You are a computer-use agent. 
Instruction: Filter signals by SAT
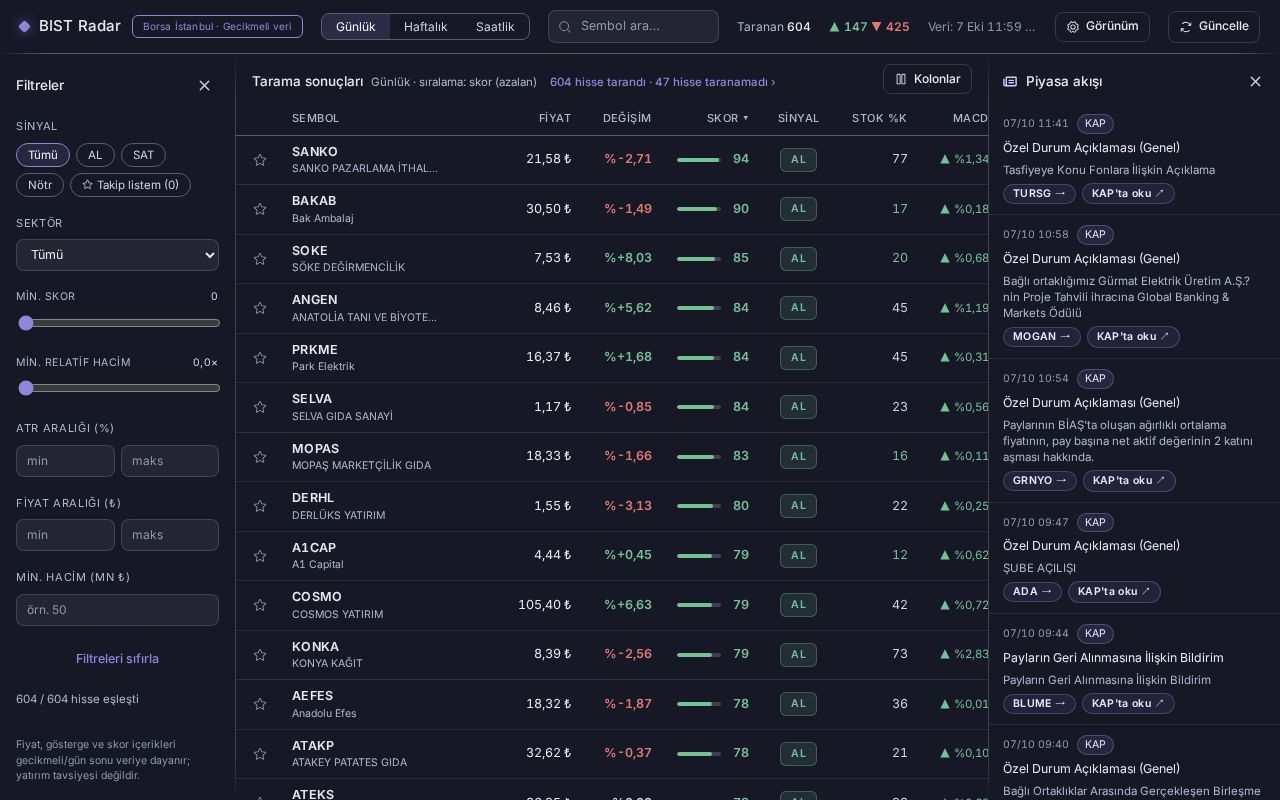point(143,155)
